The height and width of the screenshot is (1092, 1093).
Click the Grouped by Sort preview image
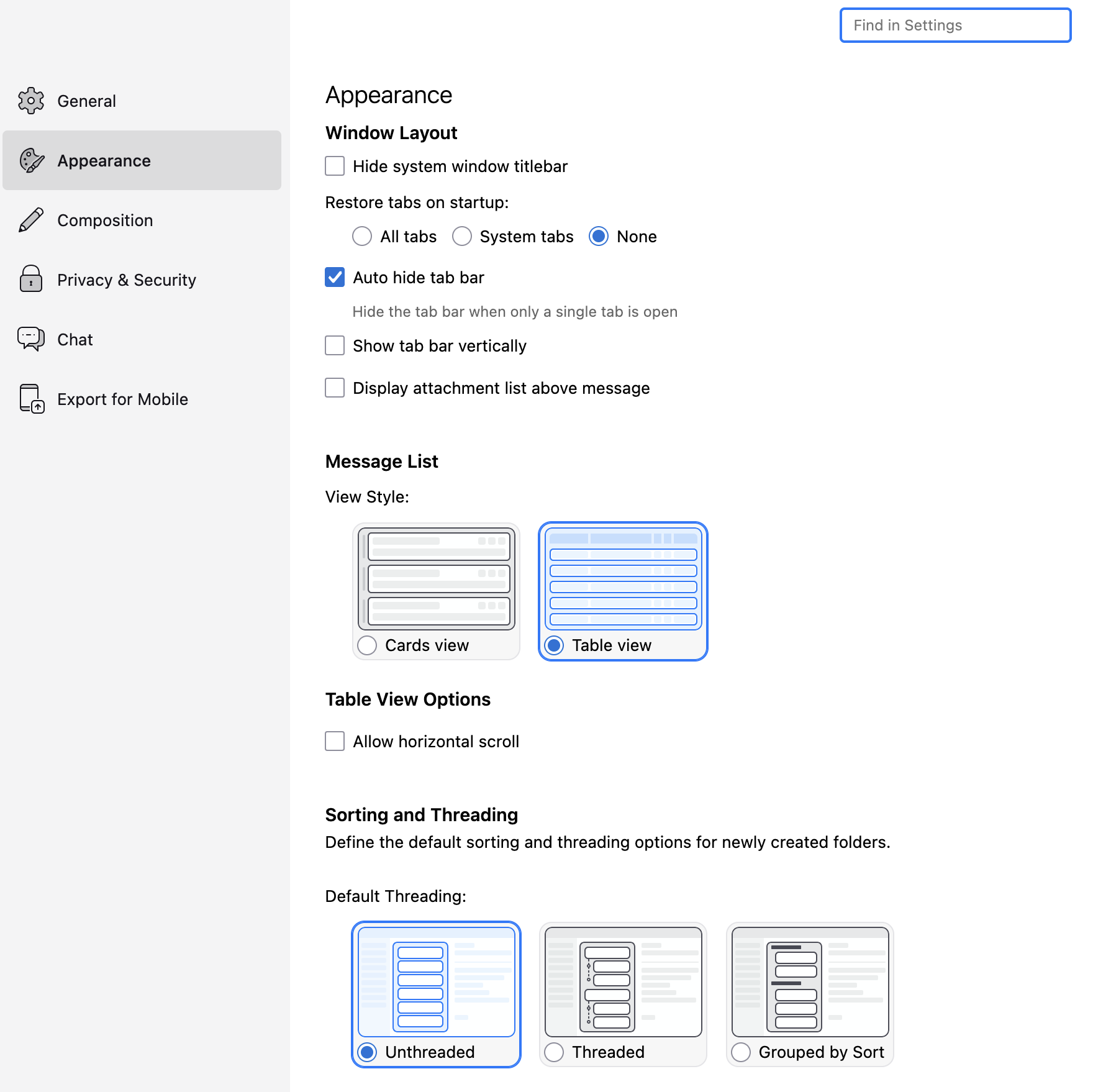(810, 982)
